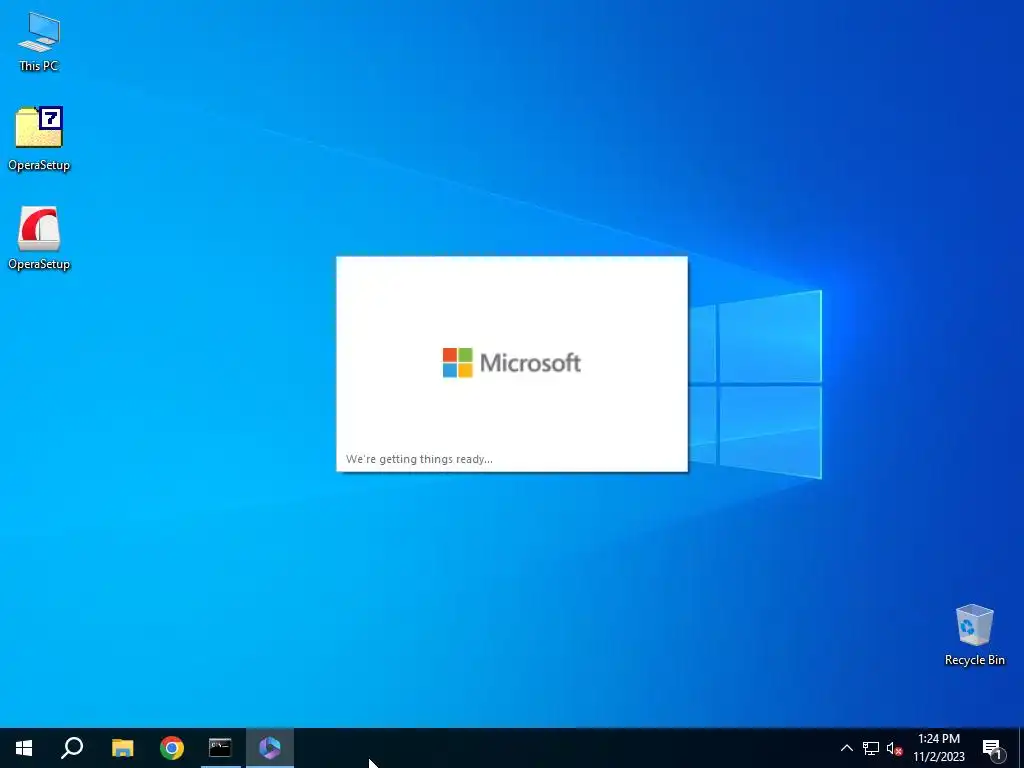The width and height of the screenshot is (1024, 768).
Task: Open File Explorer from taskbar
Action: [x=122, y=748]
